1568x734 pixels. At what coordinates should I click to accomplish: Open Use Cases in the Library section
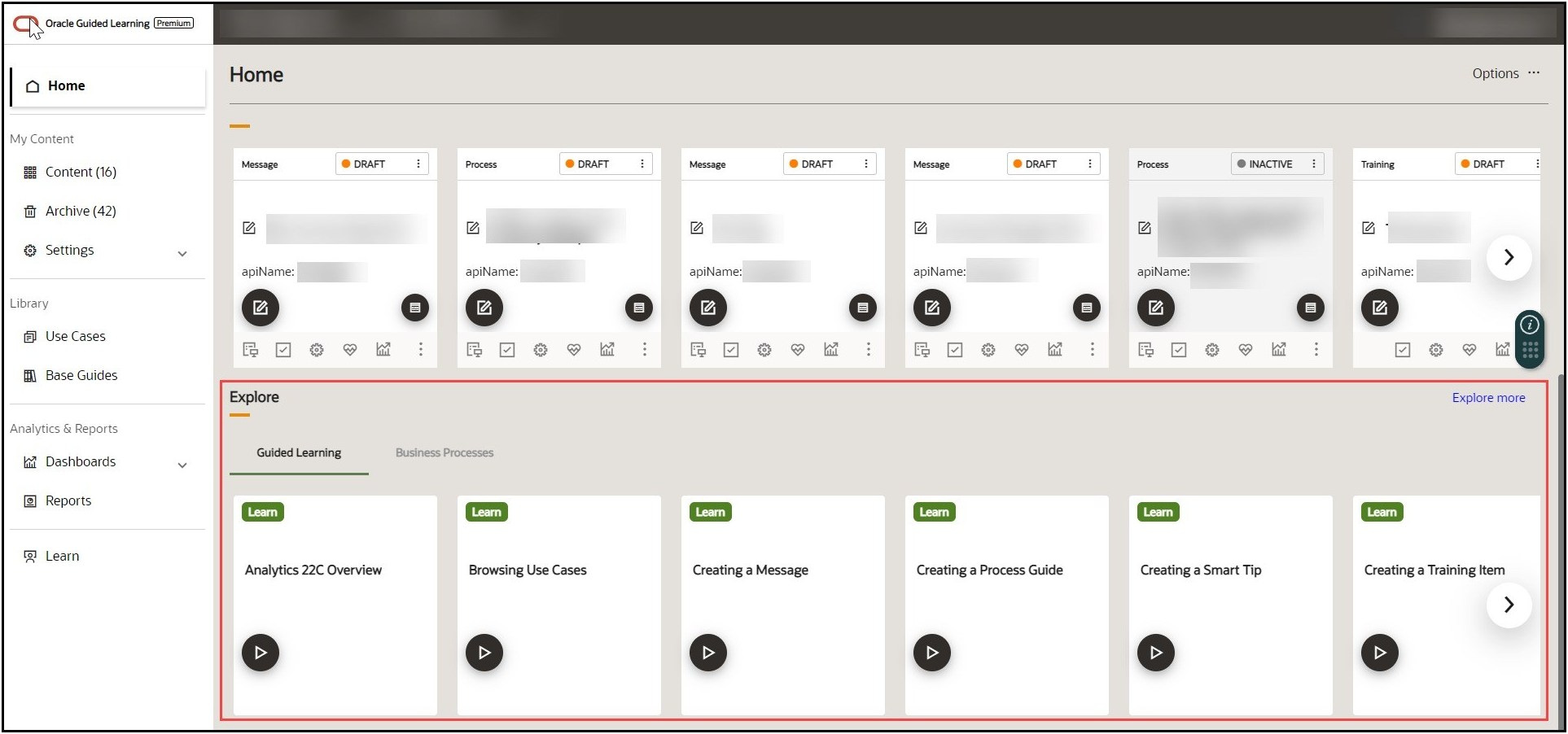(75, 336)
